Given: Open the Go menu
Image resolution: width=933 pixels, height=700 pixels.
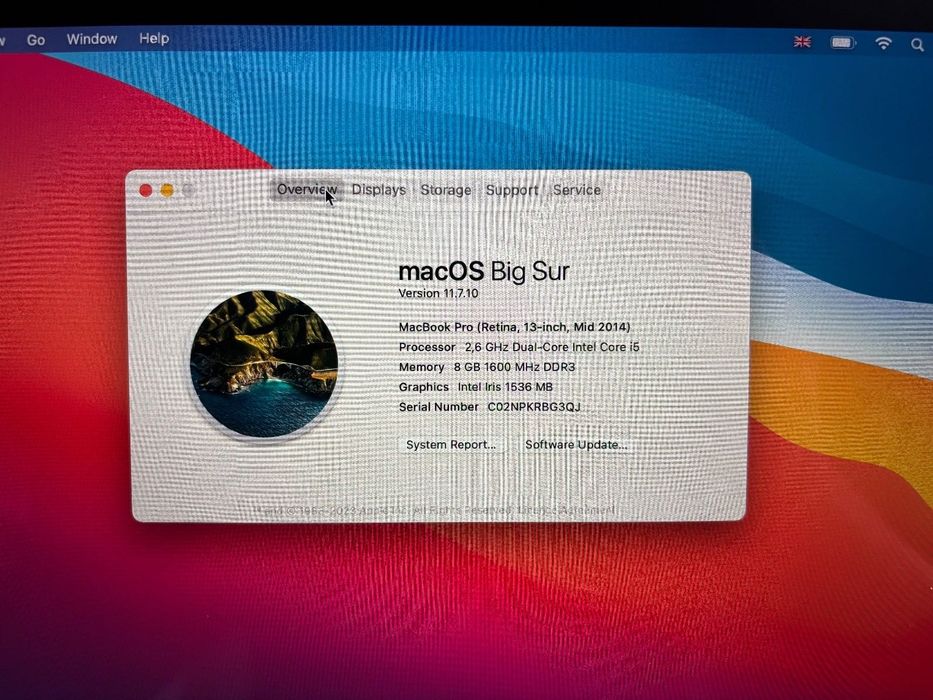Looking at the screenshot, I should tap(36, 40).
